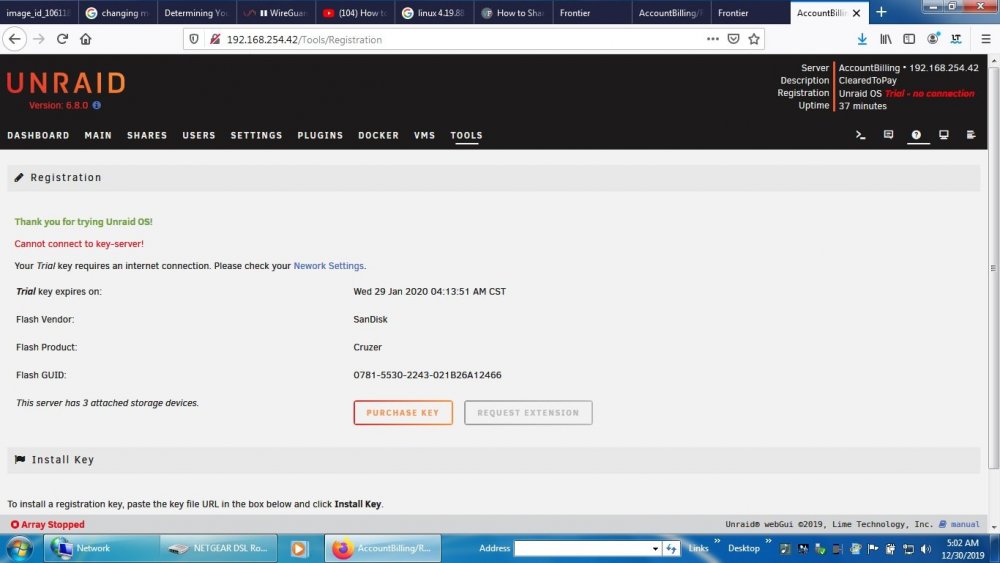Go to the Firefox home page
Image resolution: width=1000 pixels, height=563 pixels.
(x=85, y=40)
